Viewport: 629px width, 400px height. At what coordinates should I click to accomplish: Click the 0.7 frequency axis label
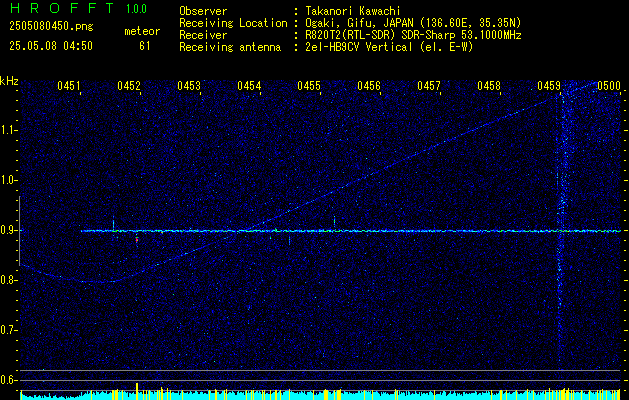7,331
